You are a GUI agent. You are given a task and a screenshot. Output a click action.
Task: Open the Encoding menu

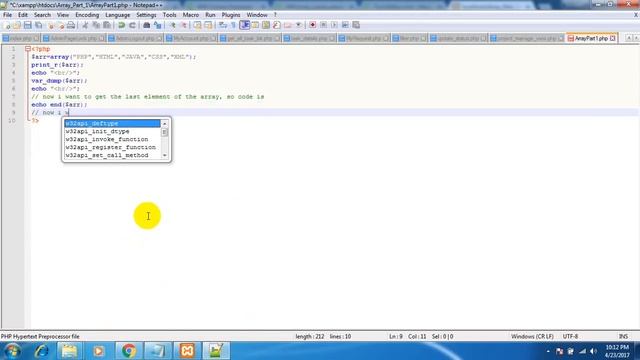[87, 15]
